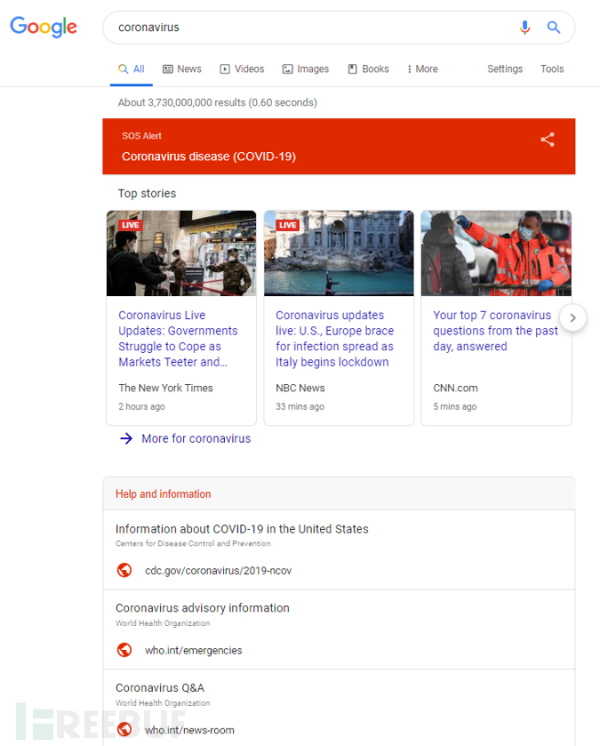Open the CNN top 7 coronavirus questions story
This screenshot has height=746, width=600.
[495, 330]
